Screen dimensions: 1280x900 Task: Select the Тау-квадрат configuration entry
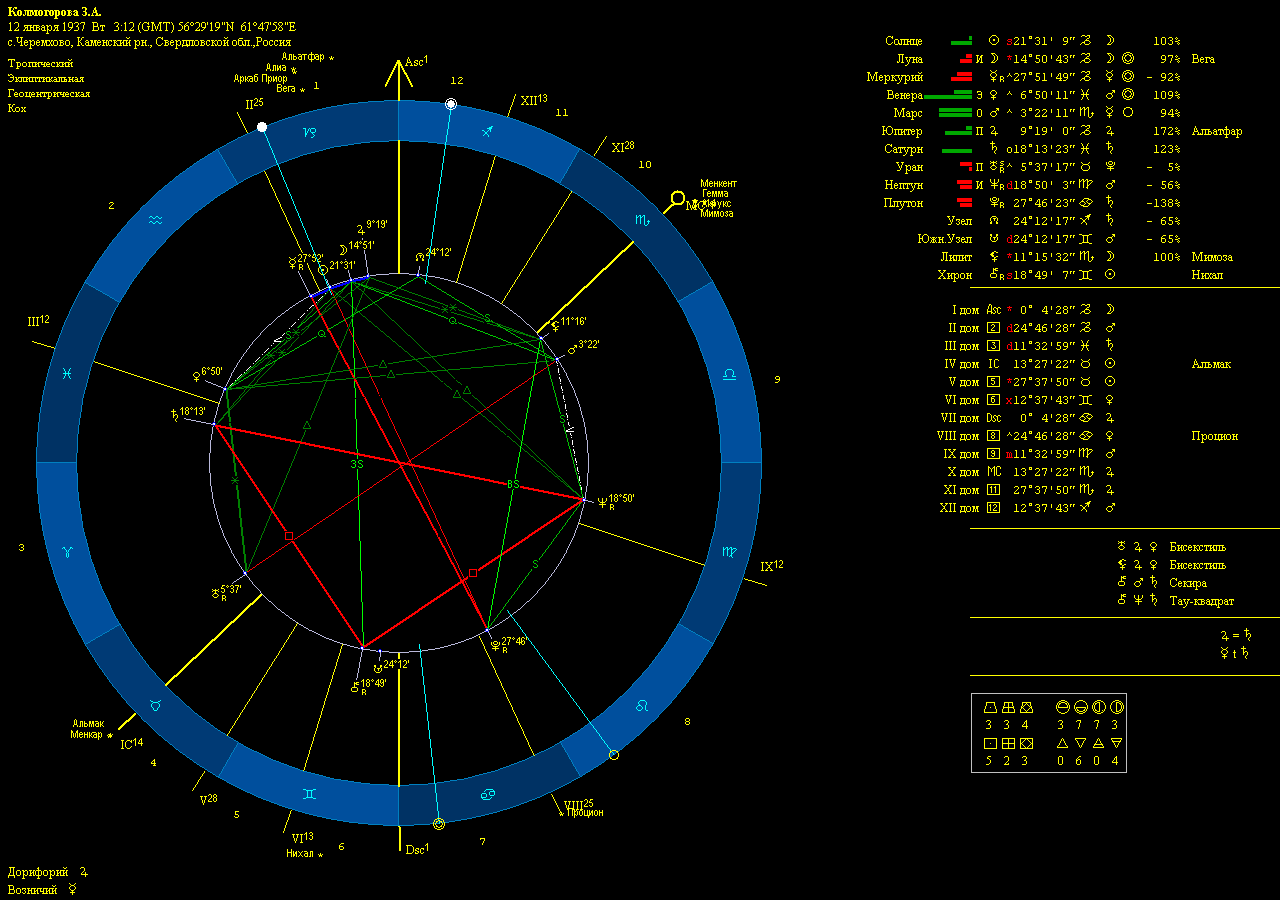tap(1202, 601)
